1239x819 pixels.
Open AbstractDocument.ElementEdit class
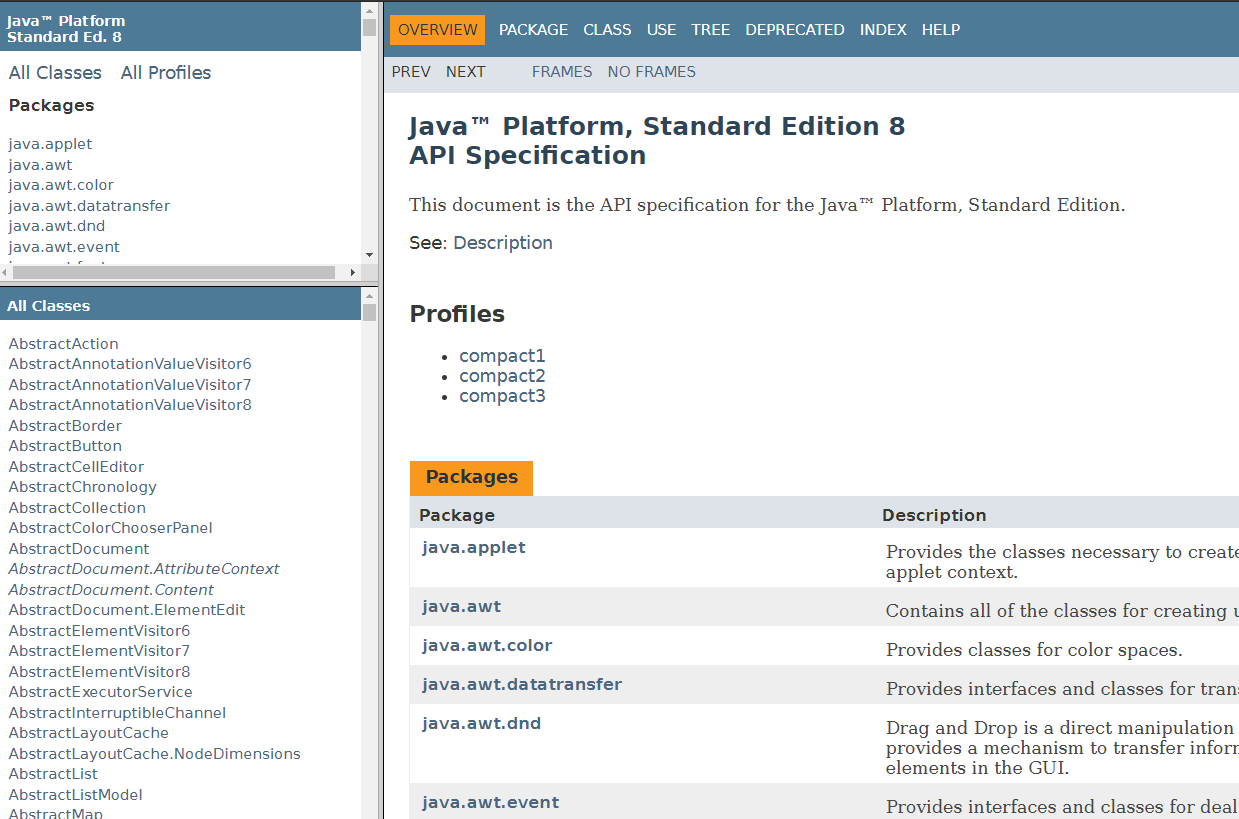(127, 610)
